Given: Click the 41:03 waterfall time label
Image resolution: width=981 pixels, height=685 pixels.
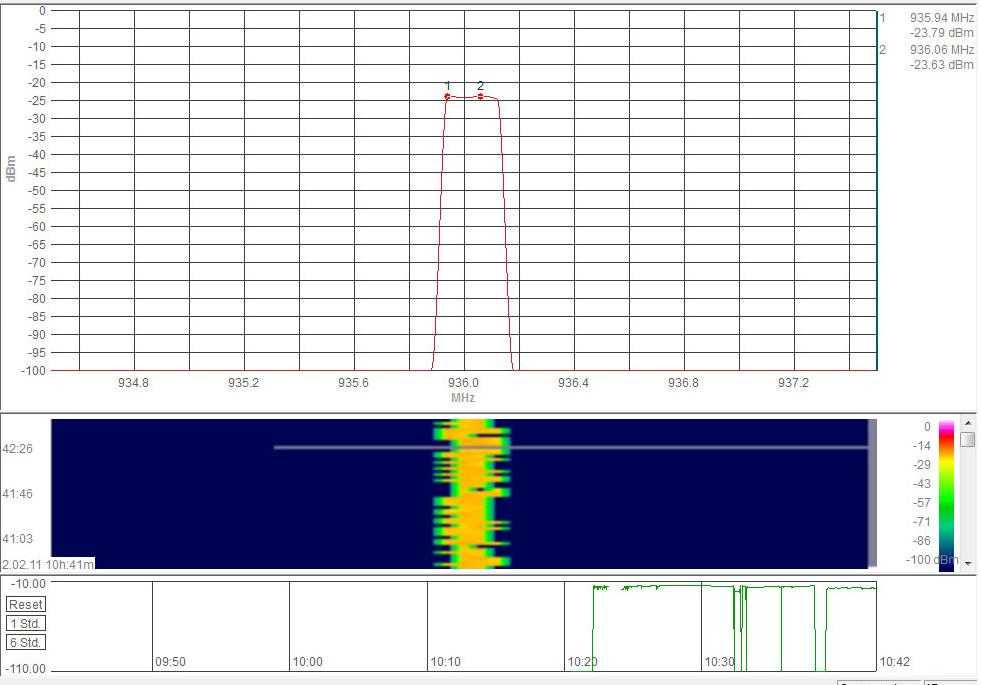Looking at the screenshot, I should pyautogui.click(x=18, y=539).
